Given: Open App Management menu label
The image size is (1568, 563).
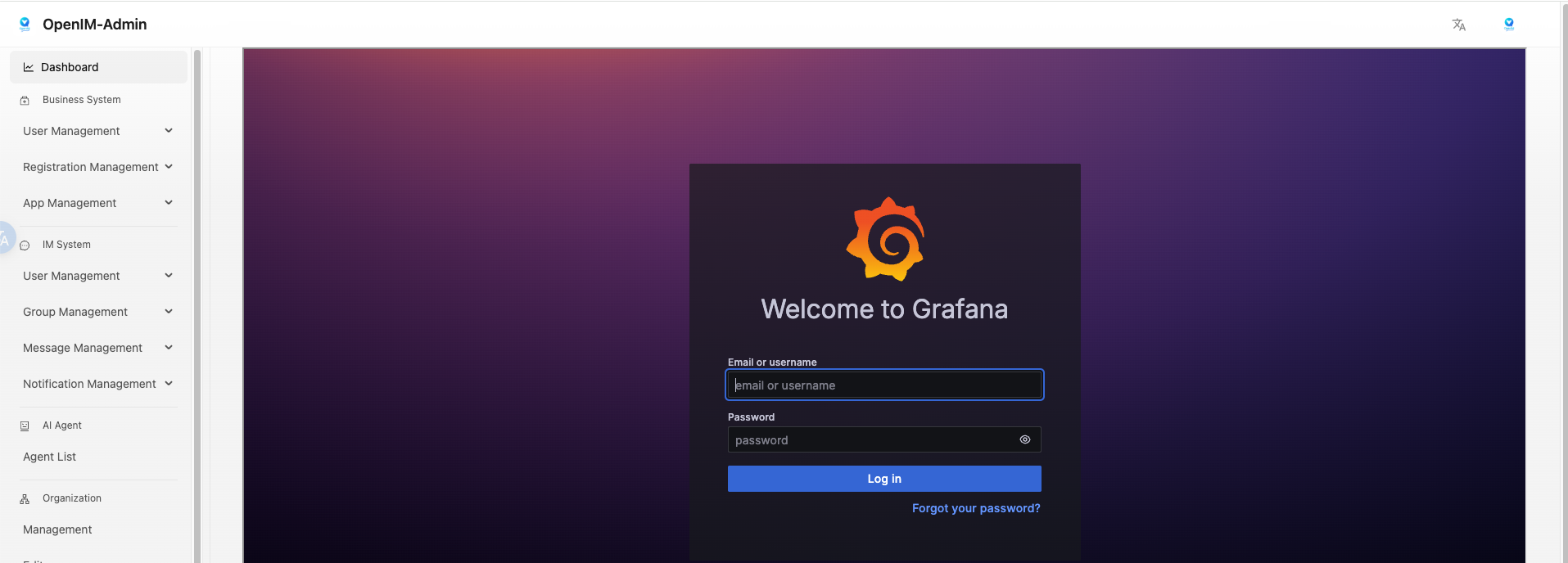Looking at the screenshot, I should click(70, 203).
